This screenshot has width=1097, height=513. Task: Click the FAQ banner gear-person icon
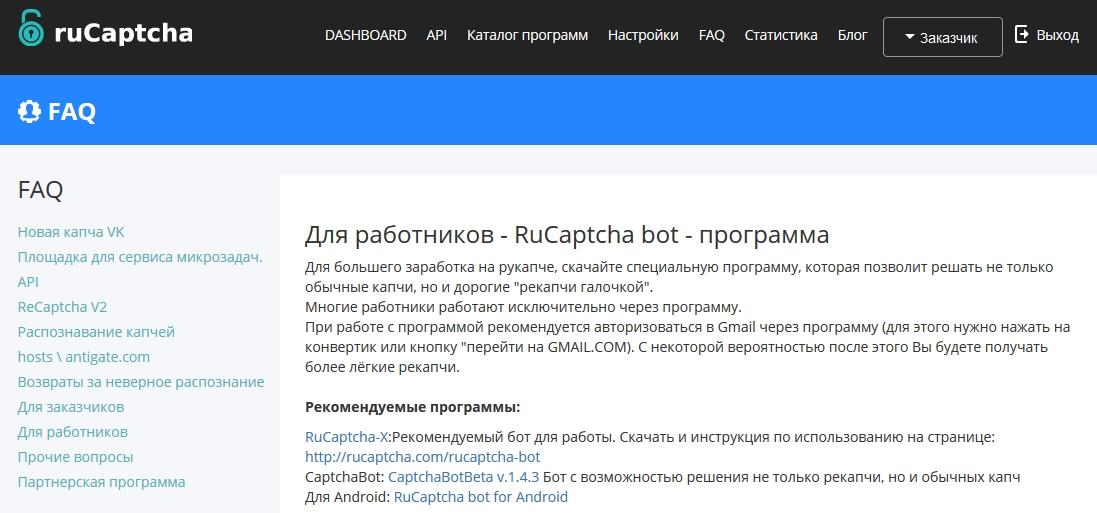(29, 111)
